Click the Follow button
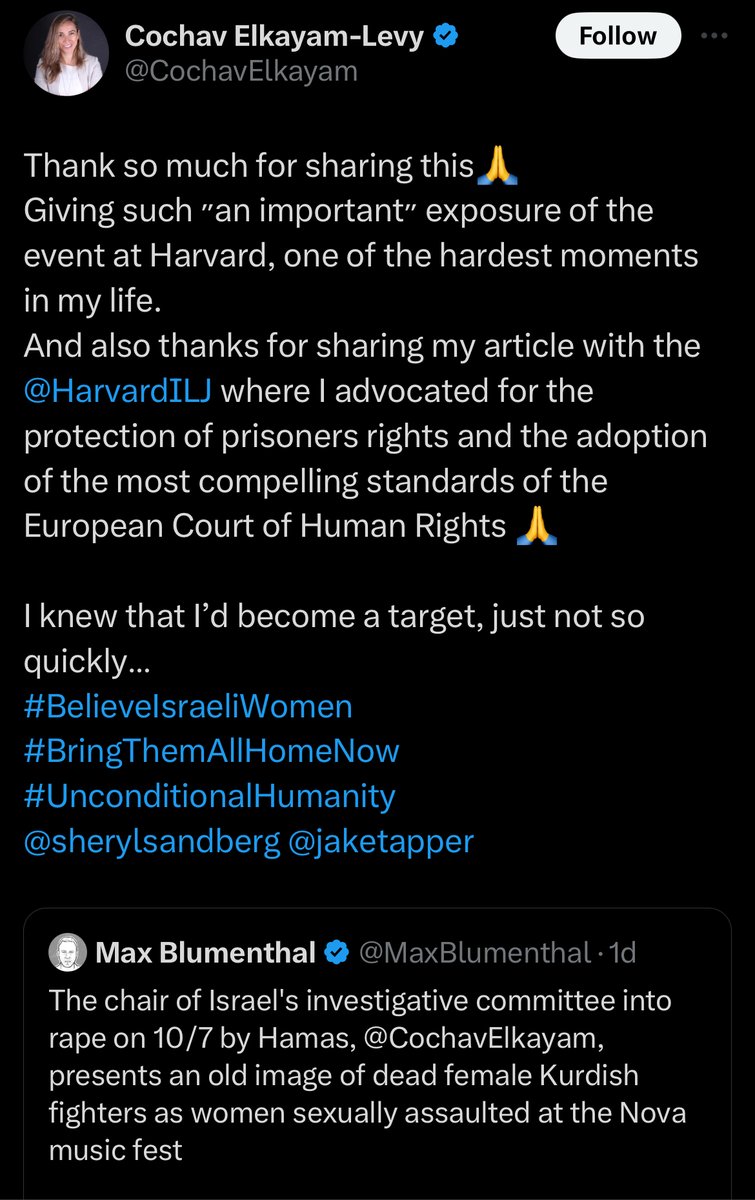Viewport: 755px width, 1200px height. (x=618, y=37)
